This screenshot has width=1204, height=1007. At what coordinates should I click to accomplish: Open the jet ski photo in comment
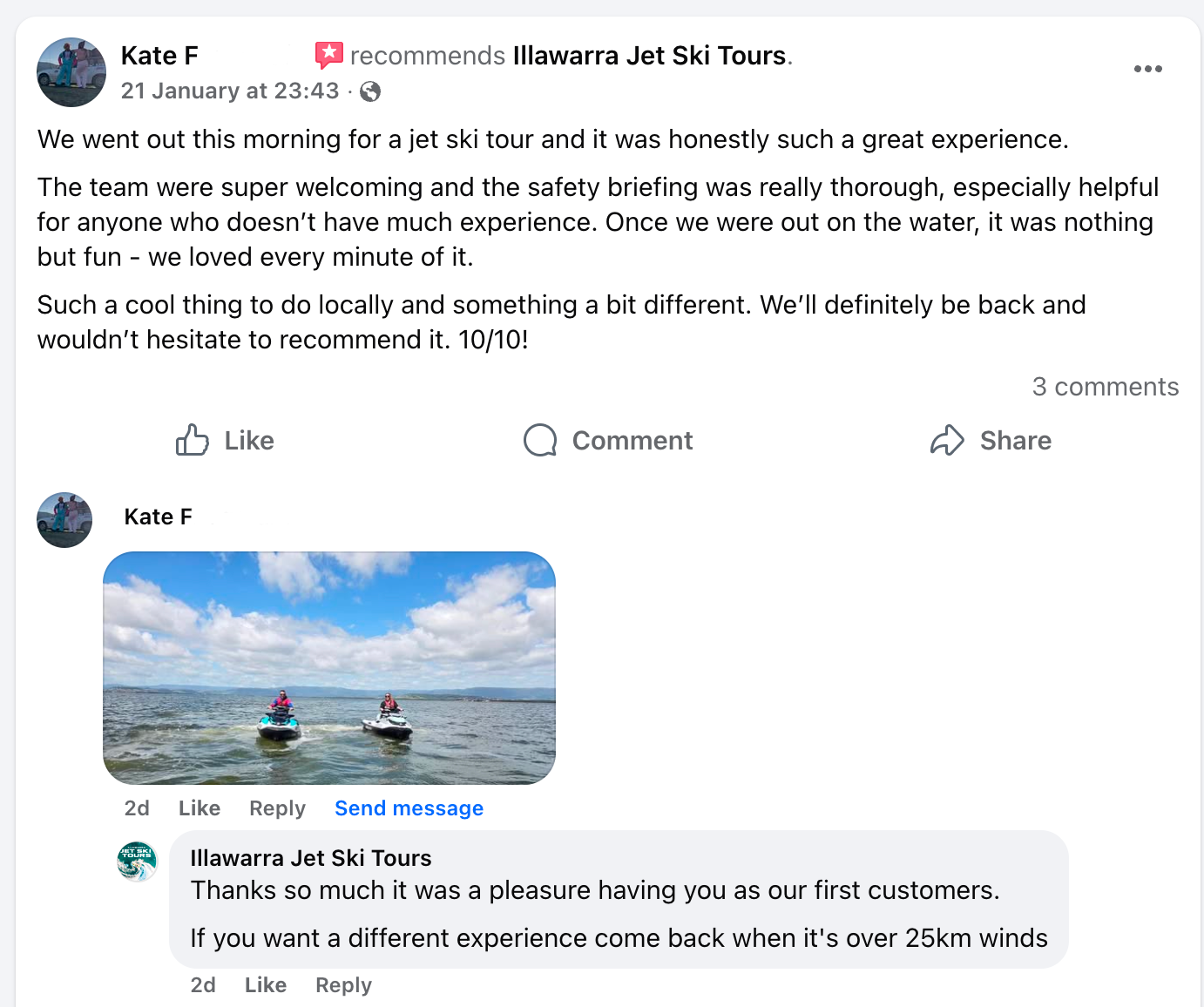click(x=329, y=668)
